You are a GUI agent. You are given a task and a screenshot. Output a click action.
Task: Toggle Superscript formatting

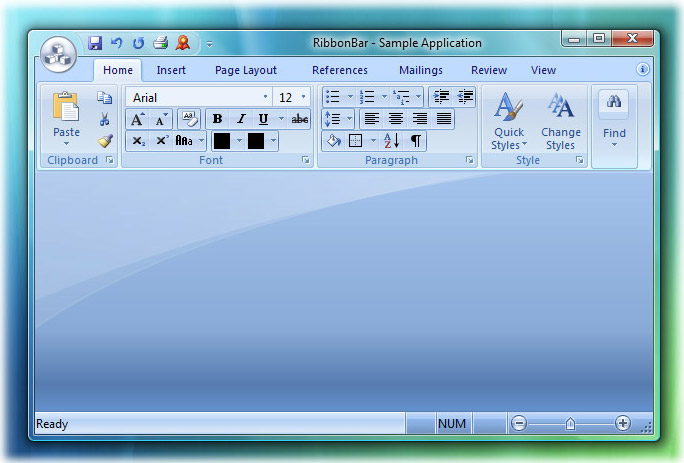pyautogui.click(x=161, y=141)
